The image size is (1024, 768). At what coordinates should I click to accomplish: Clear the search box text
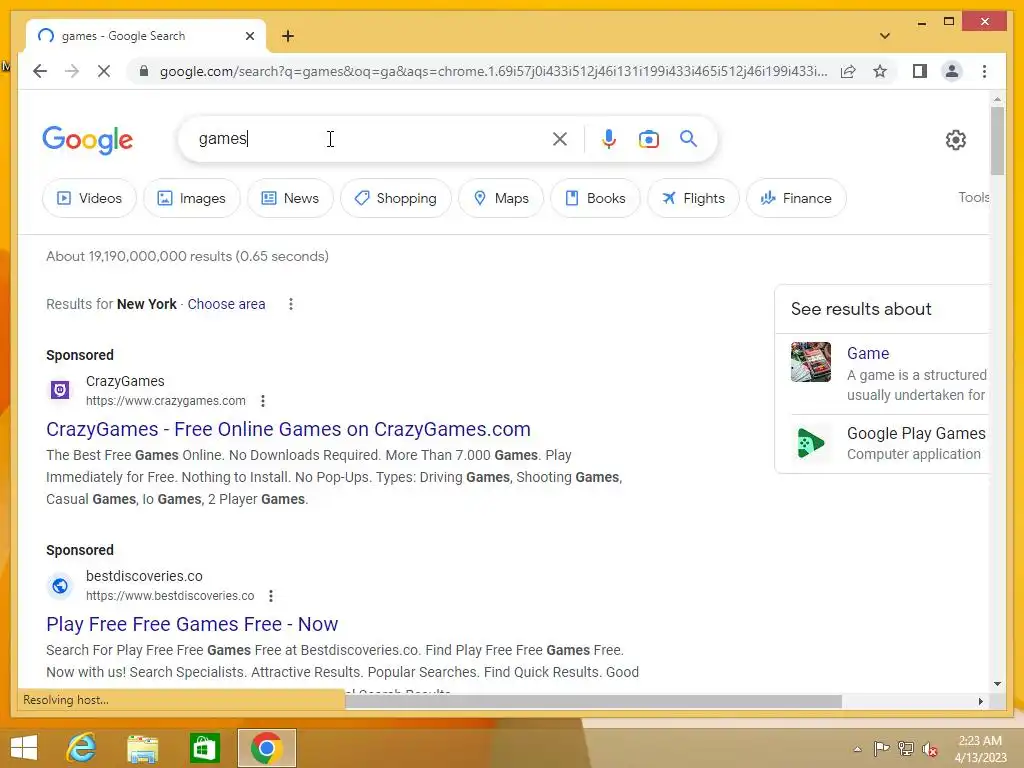pyautogui.click(x=560, y=139)
